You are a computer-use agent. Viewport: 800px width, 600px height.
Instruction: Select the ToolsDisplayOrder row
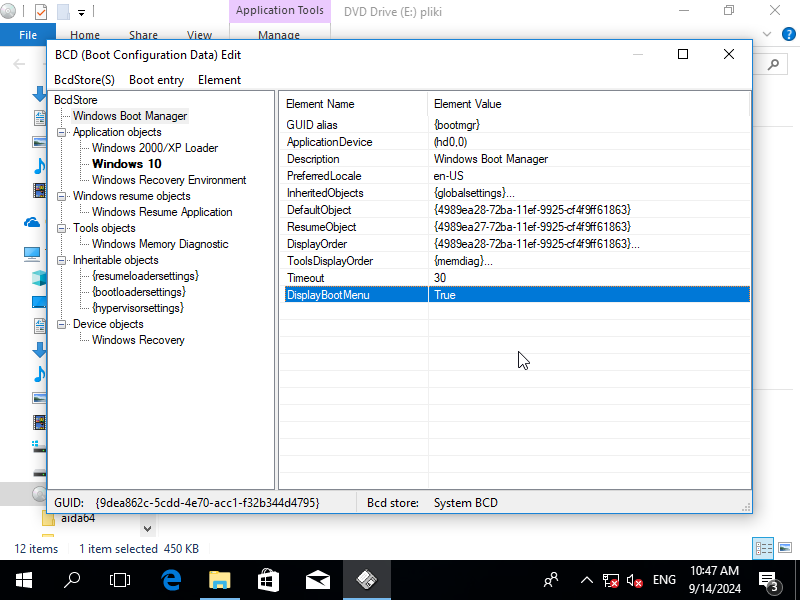coord(517,261)
